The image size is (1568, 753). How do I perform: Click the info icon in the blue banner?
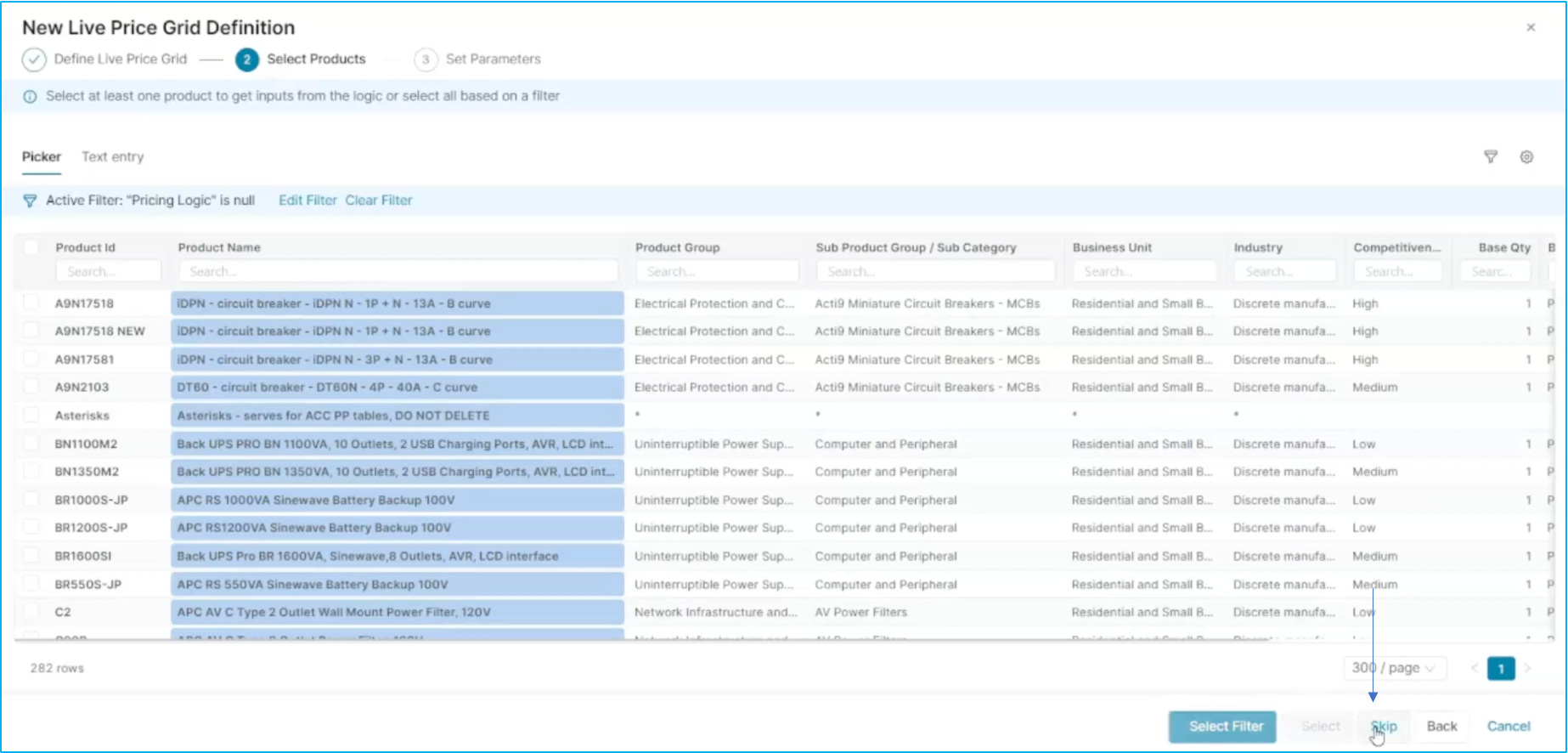30,97
